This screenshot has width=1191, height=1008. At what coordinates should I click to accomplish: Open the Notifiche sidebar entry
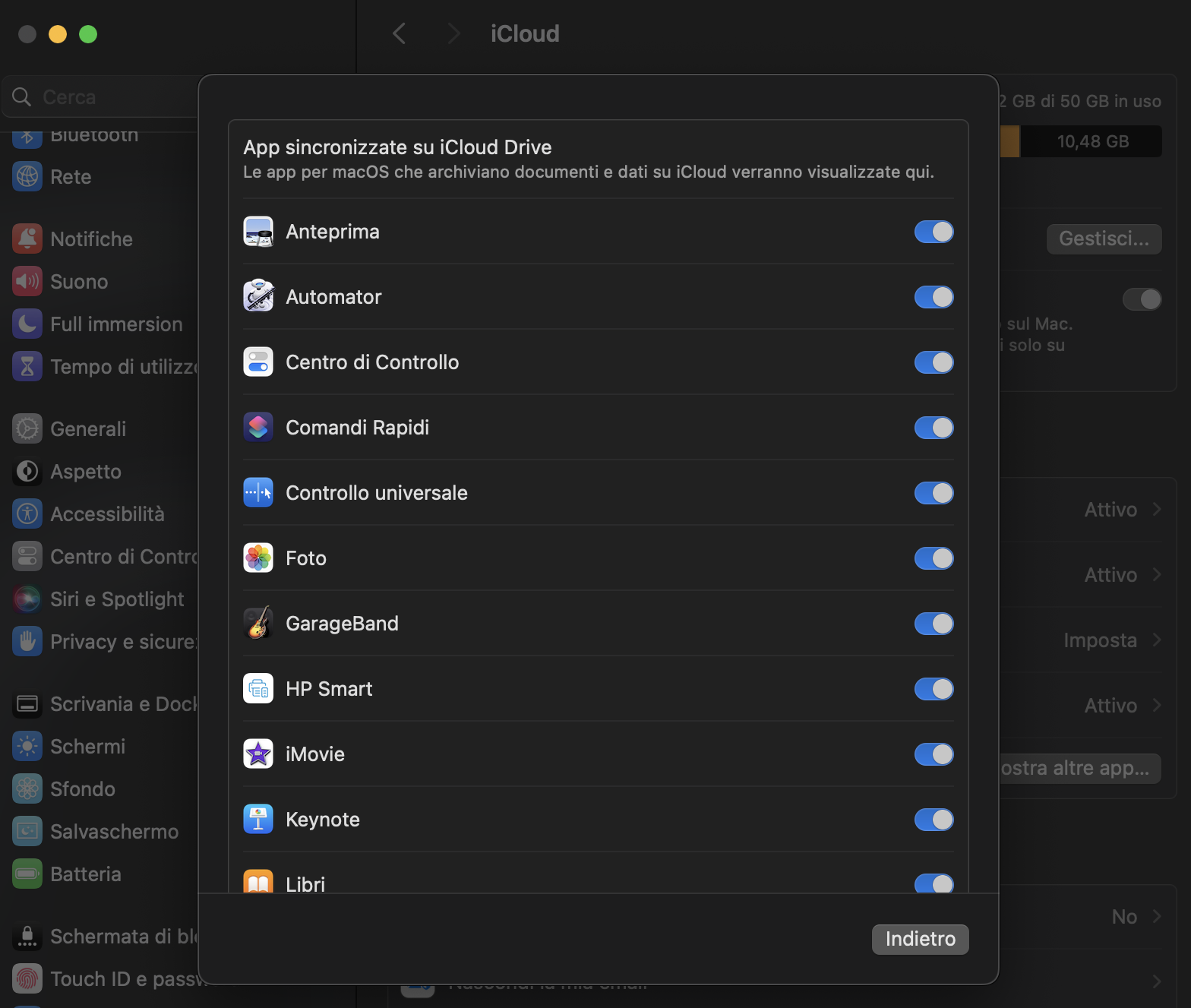[x=106, y=239]
